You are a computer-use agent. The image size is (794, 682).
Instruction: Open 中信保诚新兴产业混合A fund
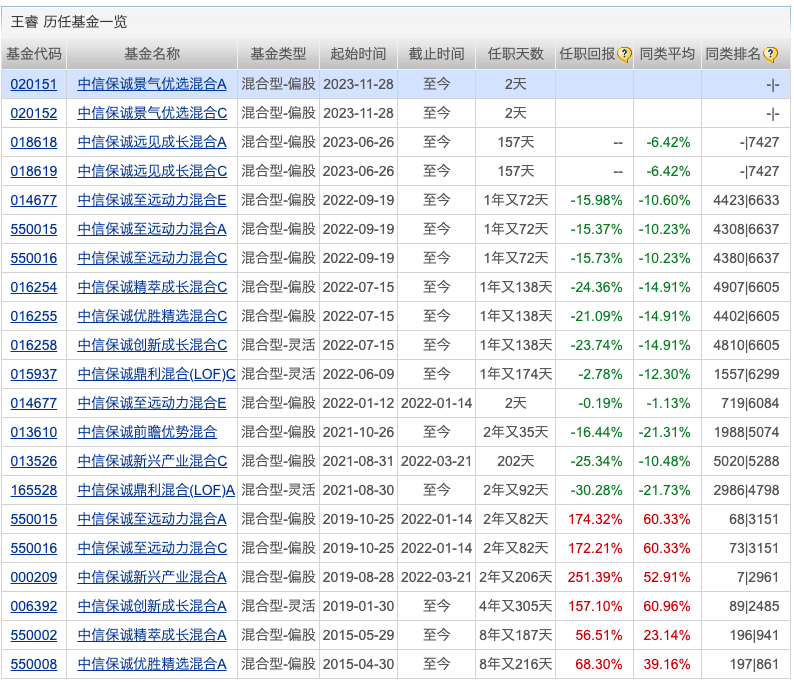(152, 577)
